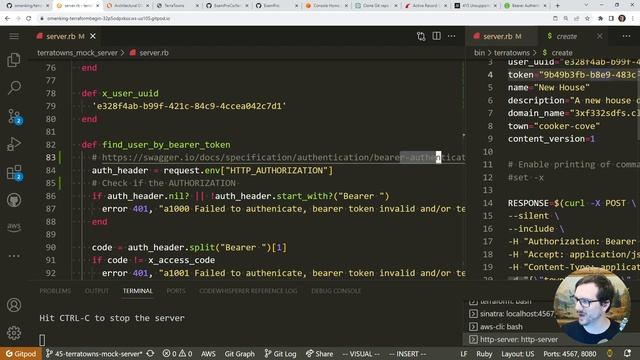Click Share in the status bar
Image resolution: width=640 pixels, height=360 pixels.
319,353
